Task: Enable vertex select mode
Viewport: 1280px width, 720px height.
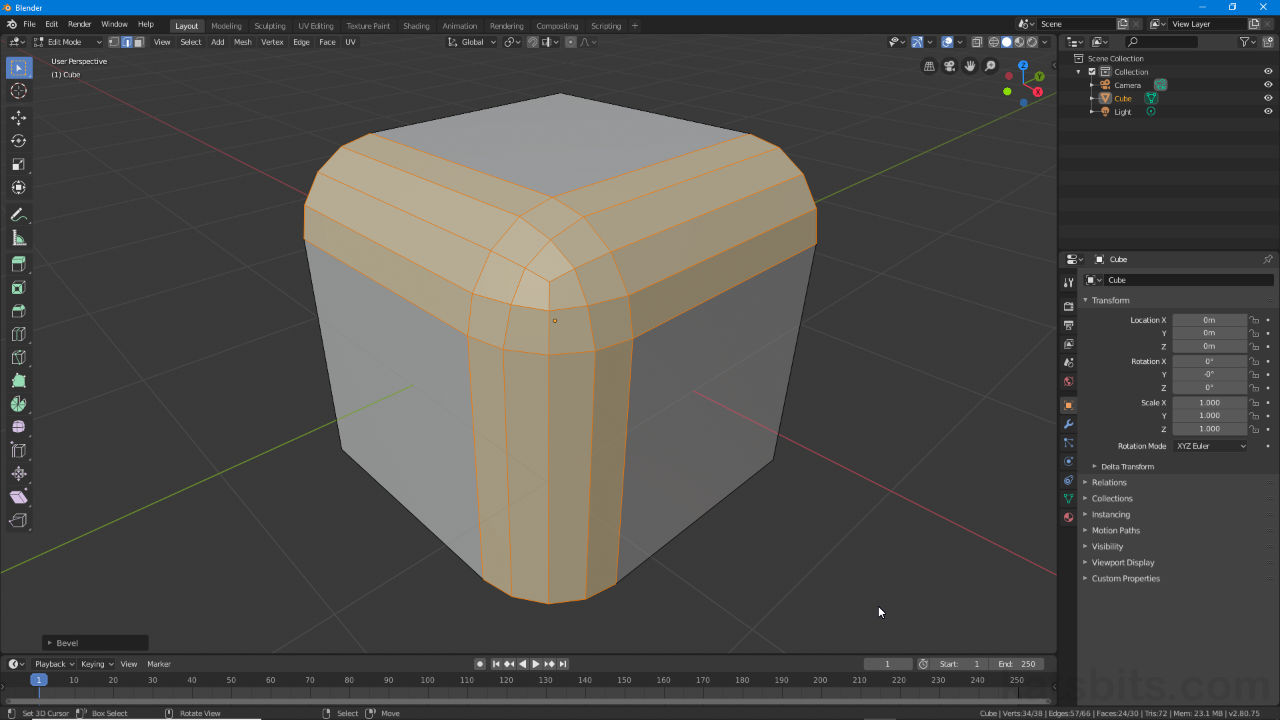Action: 114,42
